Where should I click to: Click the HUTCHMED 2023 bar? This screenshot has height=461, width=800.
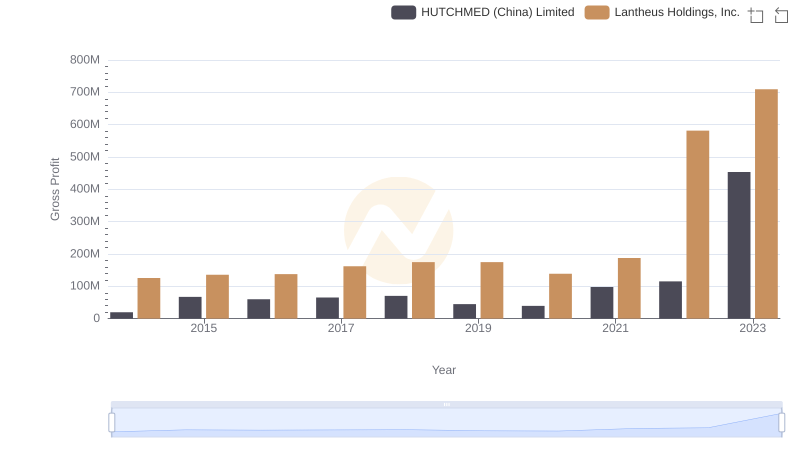739,245
